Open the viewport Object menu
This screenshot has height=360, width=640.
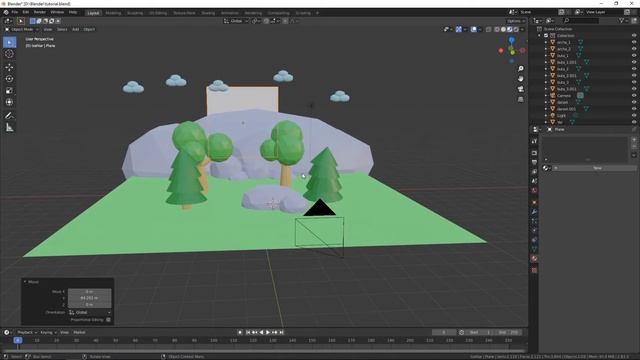tap(89, 29)
